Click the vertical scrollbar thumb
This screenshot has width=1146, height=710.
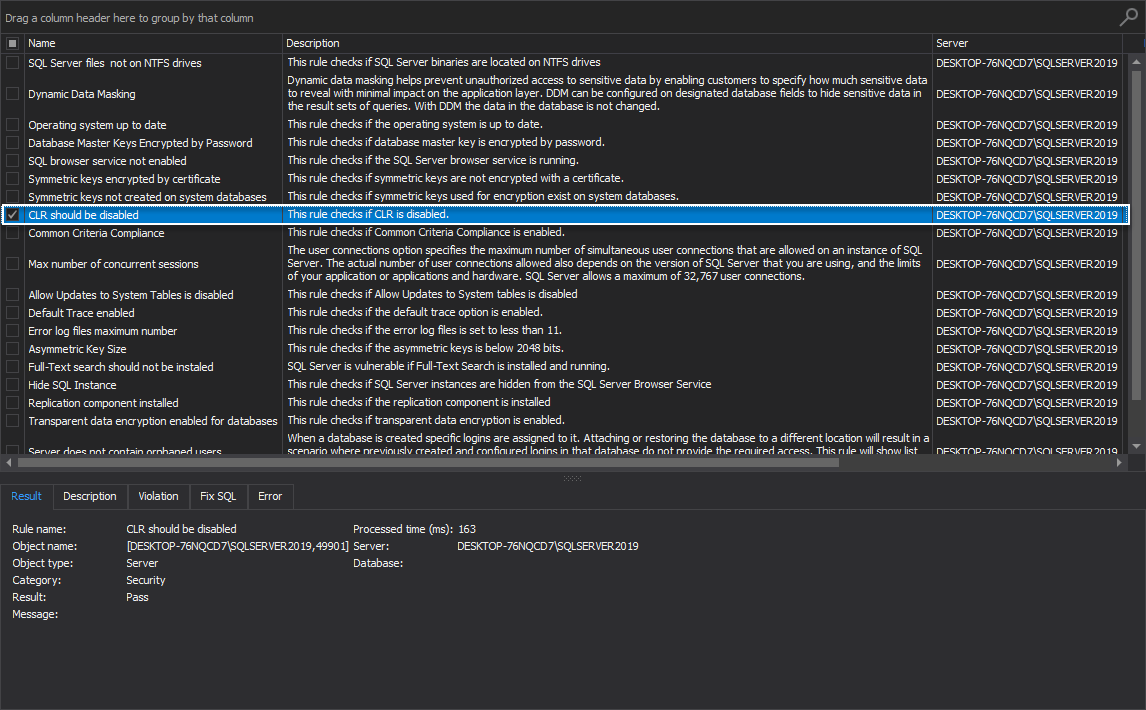click(1136, 235)
